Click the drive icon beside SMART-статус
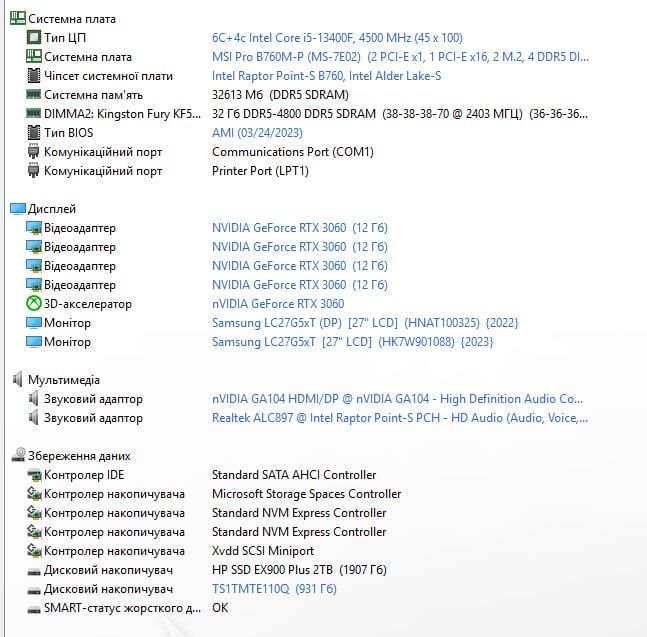 point(34,609)
